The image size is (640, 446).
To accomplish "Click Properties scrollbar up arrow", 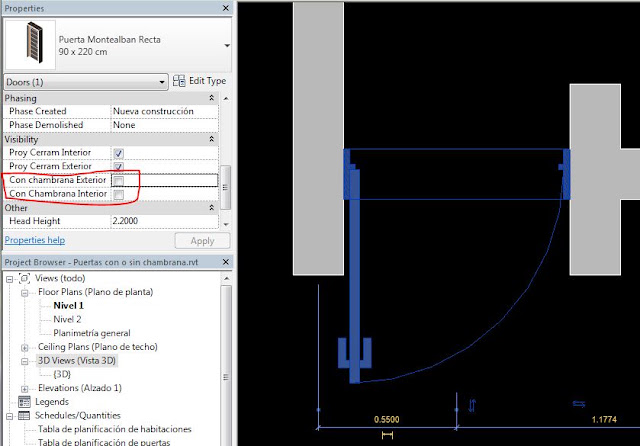I will [x=226, y=98].
